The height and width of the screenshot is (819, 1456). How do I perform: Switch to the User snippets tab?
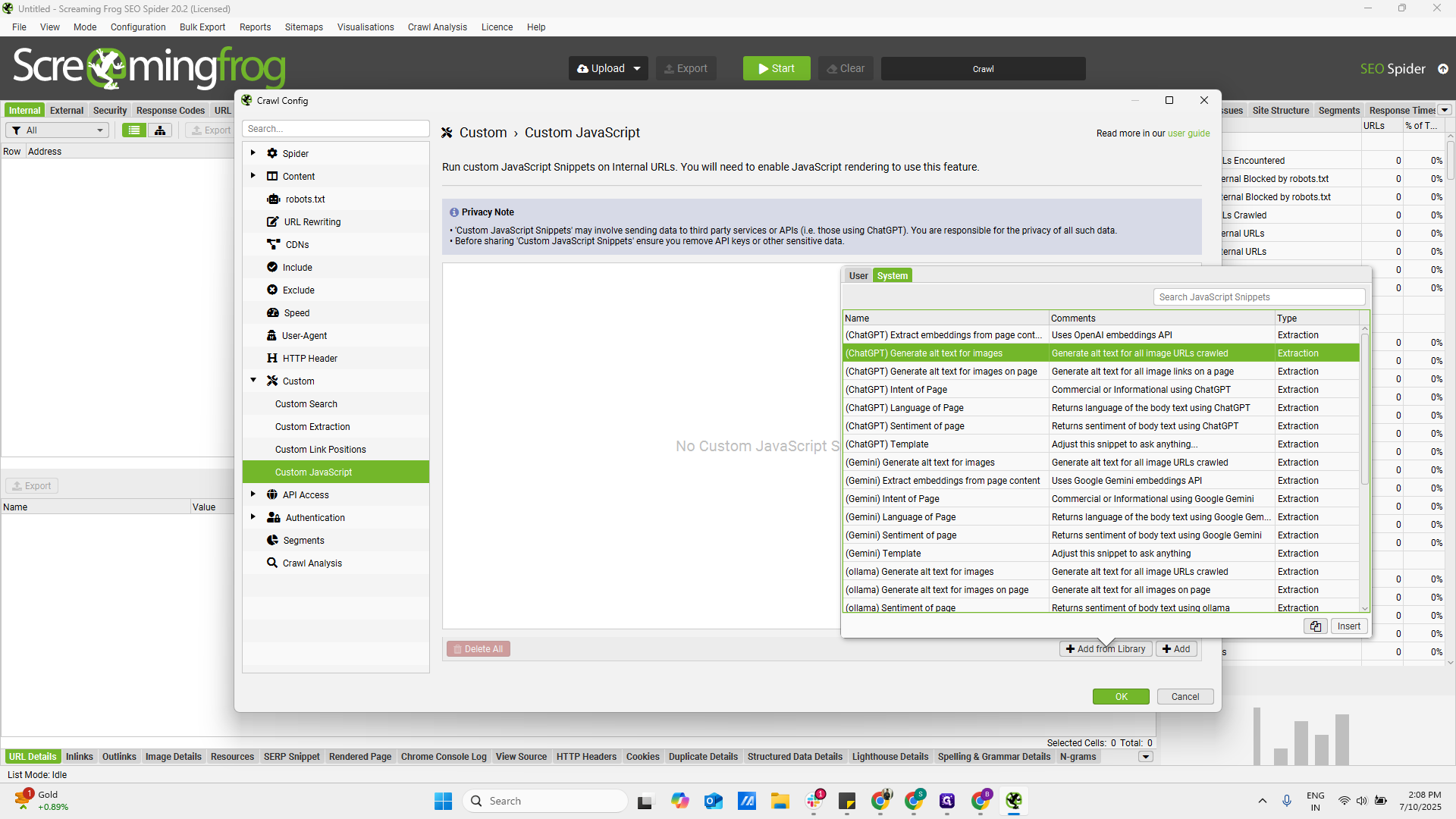click(858, 276)
